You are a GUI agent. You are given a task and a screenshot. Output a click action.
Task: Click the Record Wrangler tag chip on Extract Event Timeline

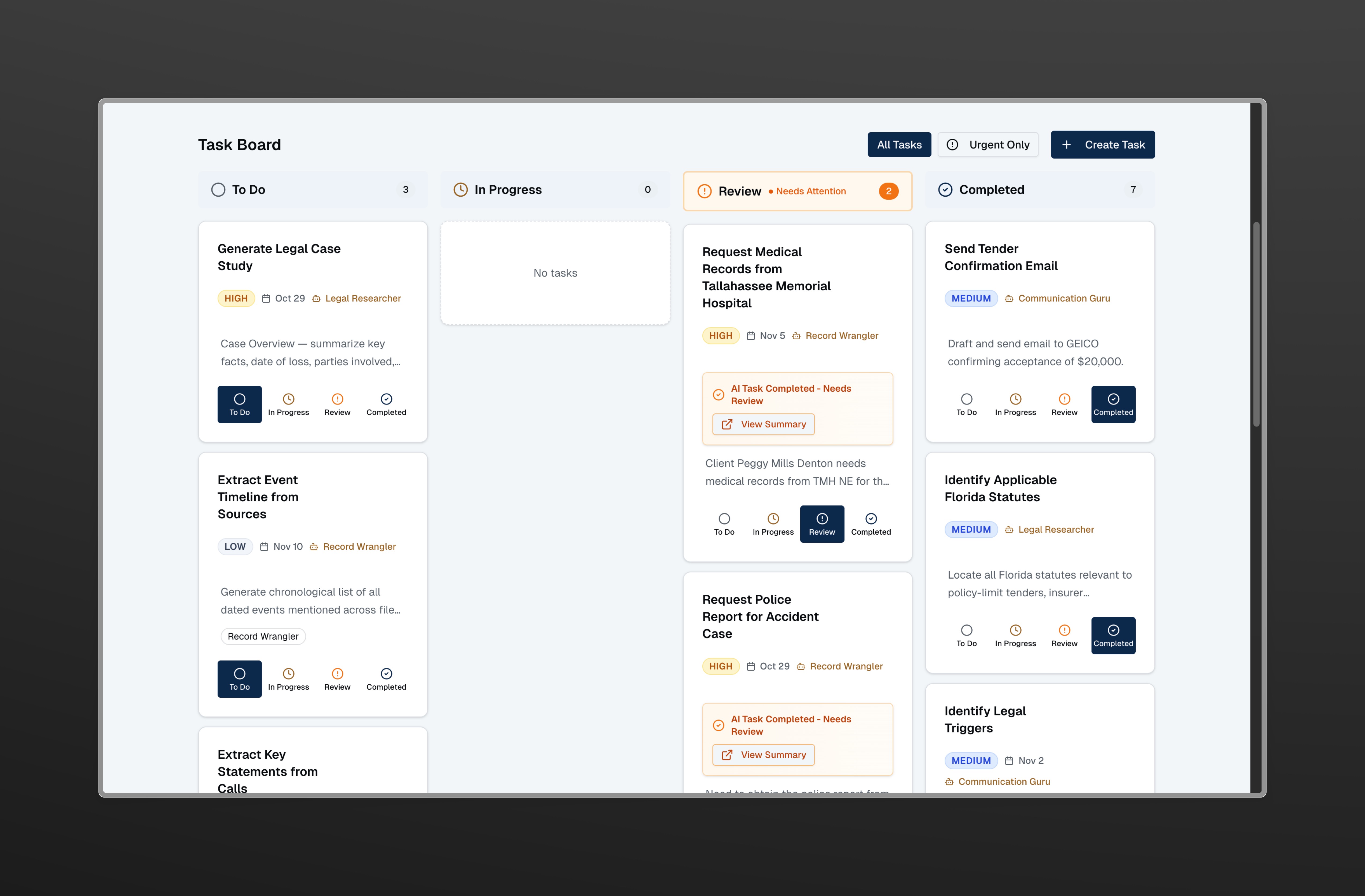[x=263, y=636]
